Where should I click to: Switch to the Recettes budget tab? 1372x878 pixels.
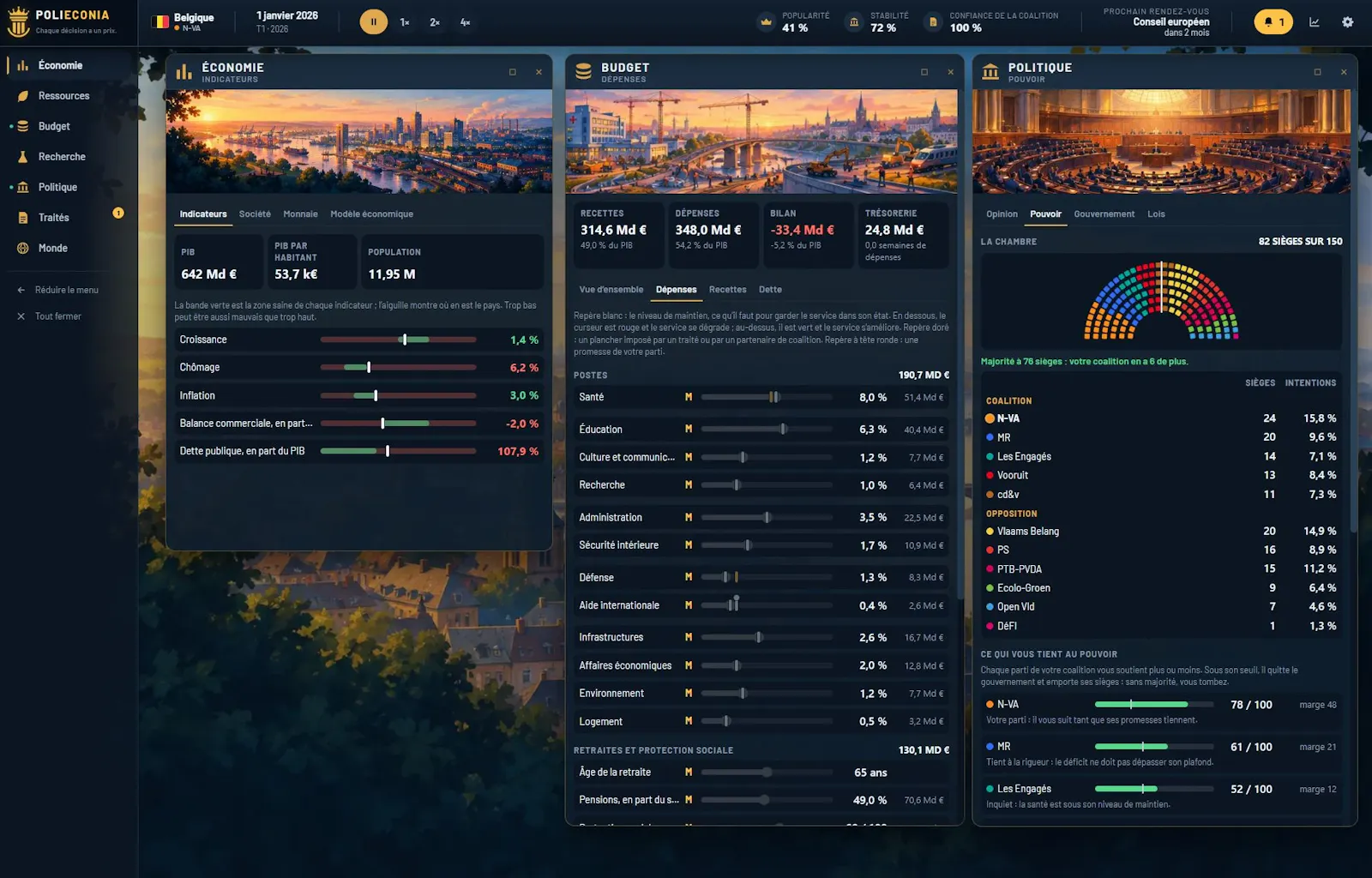[x=727, y=290]
